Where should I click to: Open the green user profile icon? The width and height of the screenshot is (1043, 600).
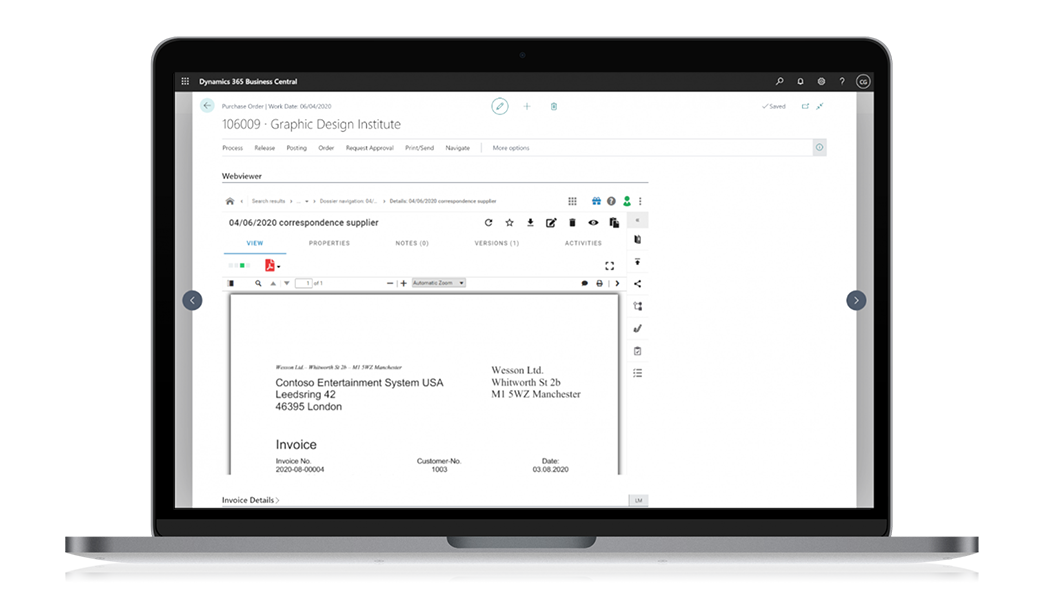tap(627, 201)
